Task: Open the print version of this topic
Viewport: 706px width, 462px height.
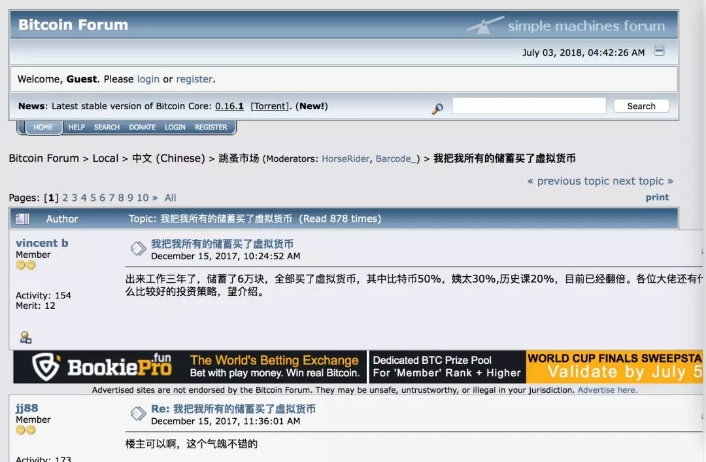Action: tap(657, 197)
